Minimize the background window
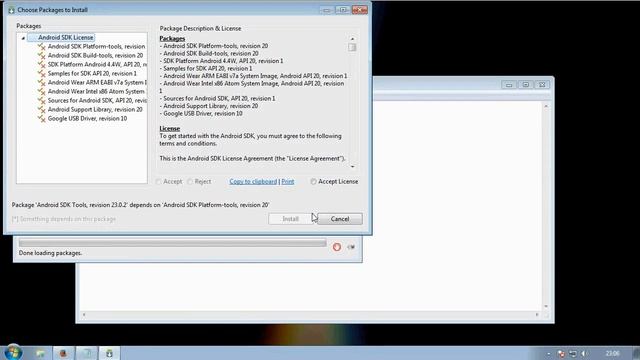 pyautogui.click(x=509, y=85)
